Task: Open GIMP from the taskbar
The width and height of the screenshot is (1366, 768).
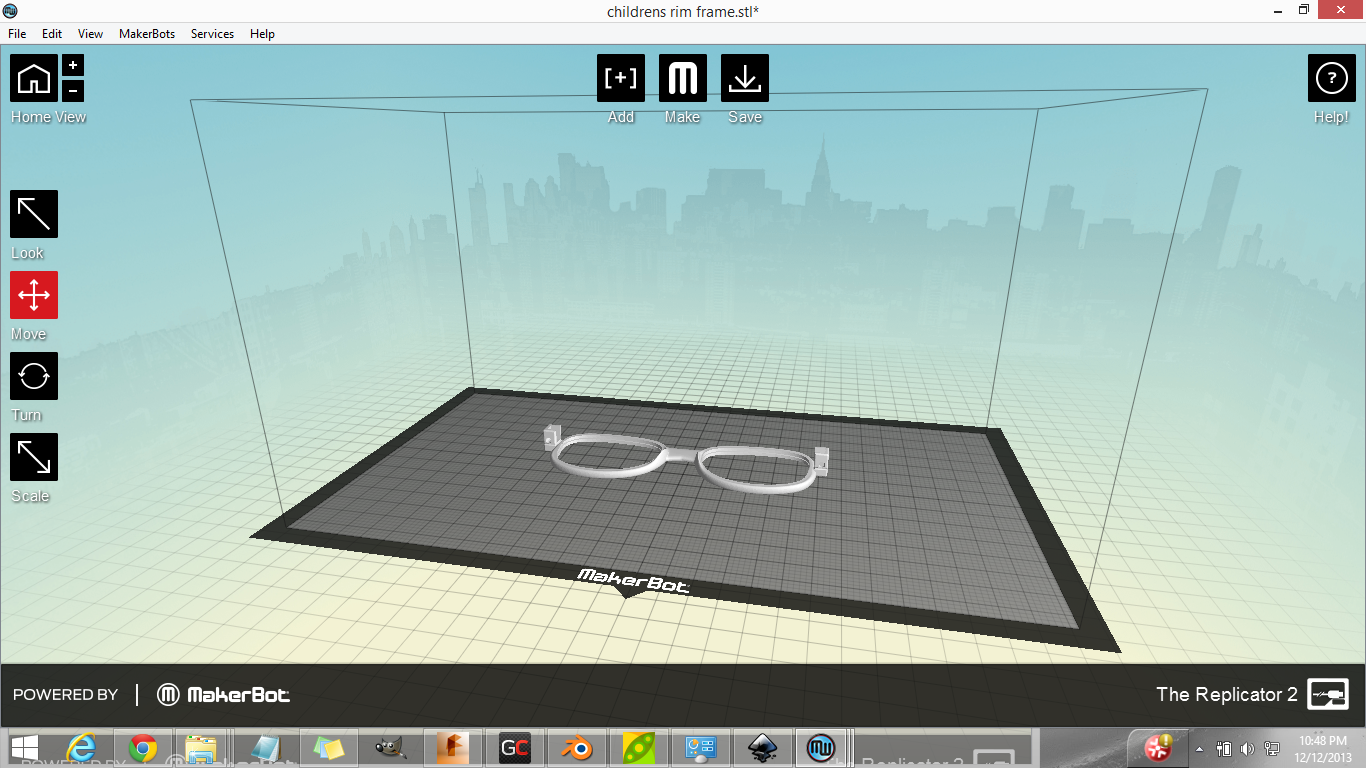Action: pos(390,748)
